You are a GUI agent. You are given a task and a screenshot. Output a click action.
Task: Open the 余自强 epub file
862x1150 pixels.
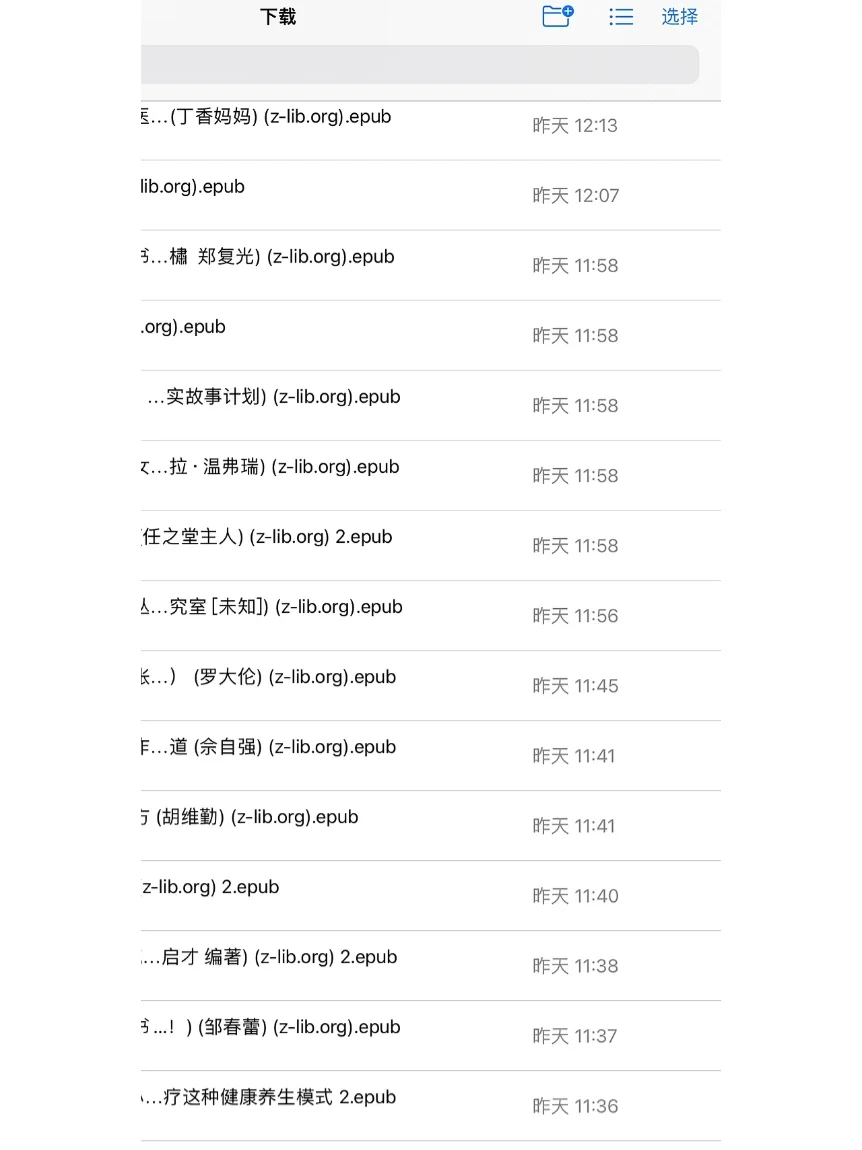coord(431,755)
